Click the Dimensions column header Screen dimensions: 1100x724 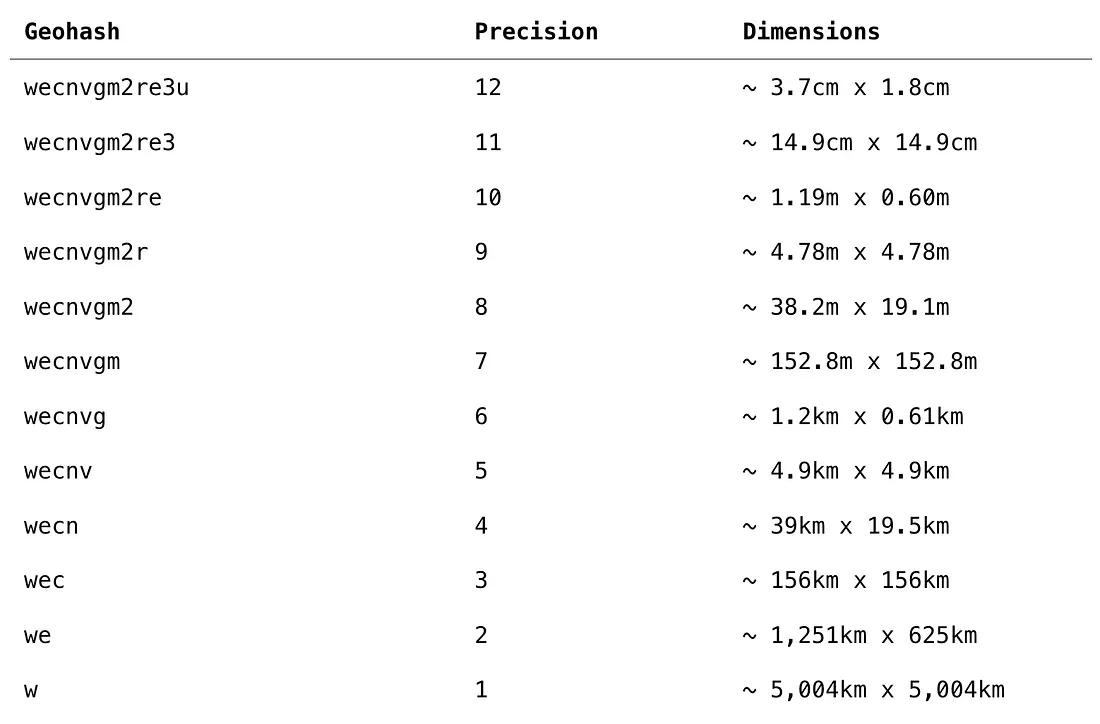pyautogui.click(x=811, y=32)
